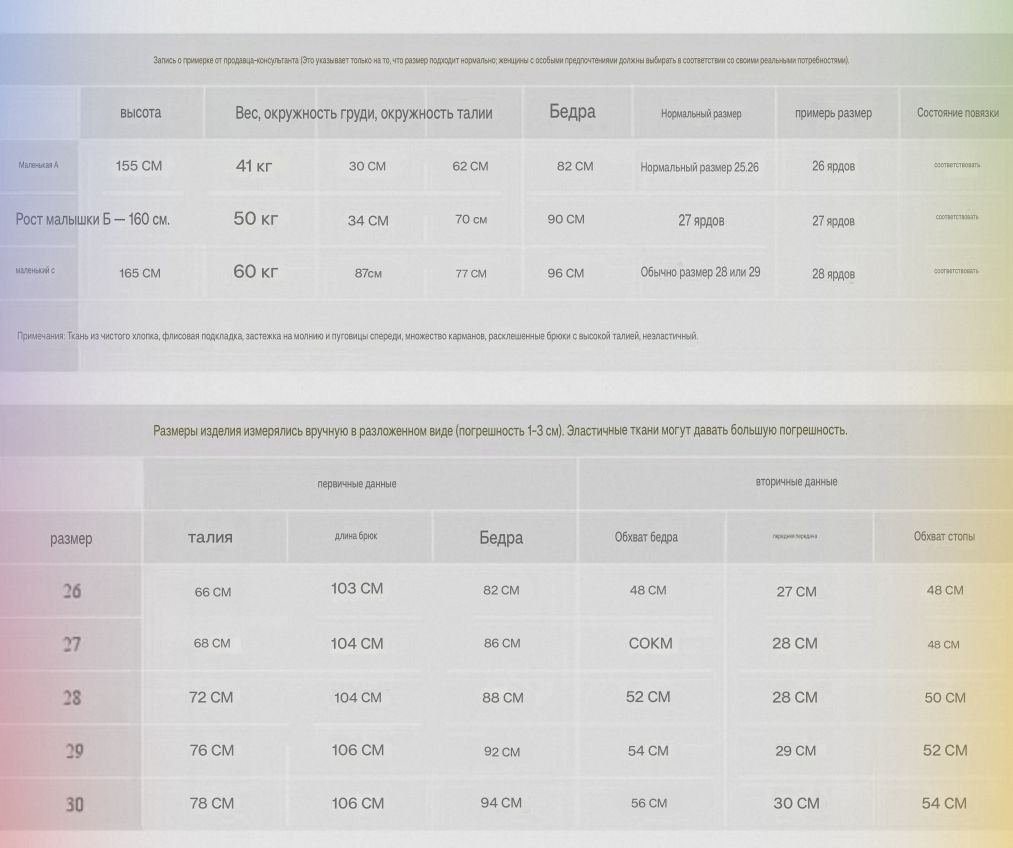Click the "длина брюк" column header
Screen dimensions: 1013x848
click(356, 537)
